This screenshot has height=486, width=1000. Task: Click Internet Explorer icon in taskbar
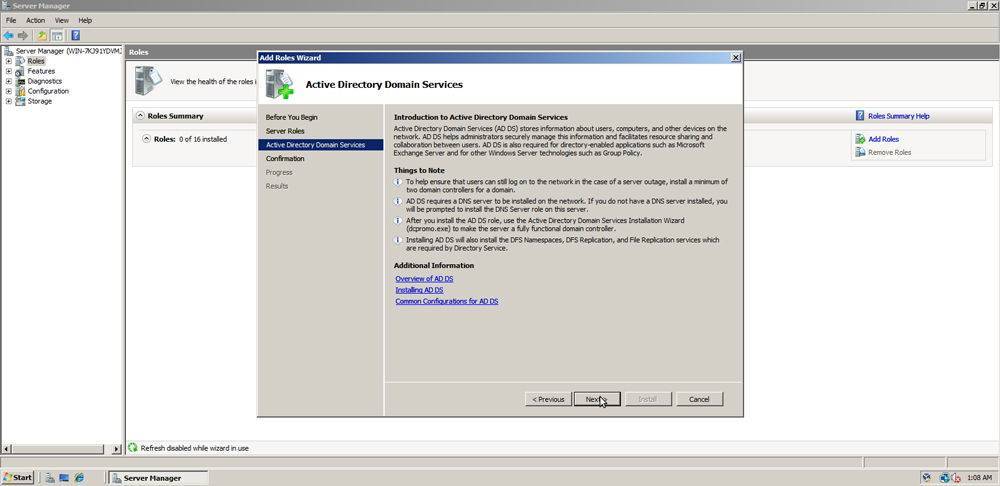pos(79,478)
